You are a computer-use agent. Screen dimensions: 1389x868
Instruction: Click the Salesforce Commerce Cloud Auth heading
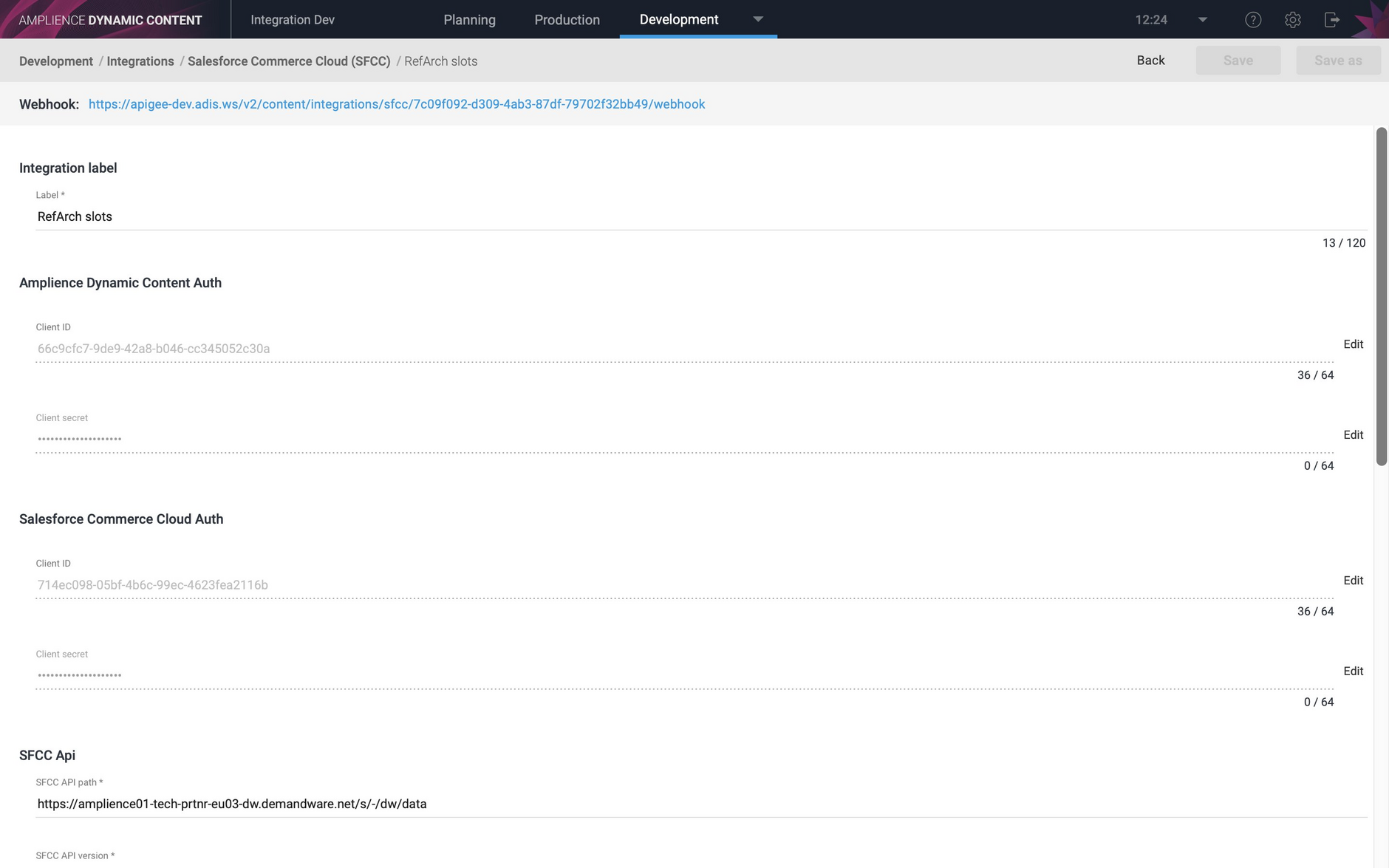coord(121,519)
